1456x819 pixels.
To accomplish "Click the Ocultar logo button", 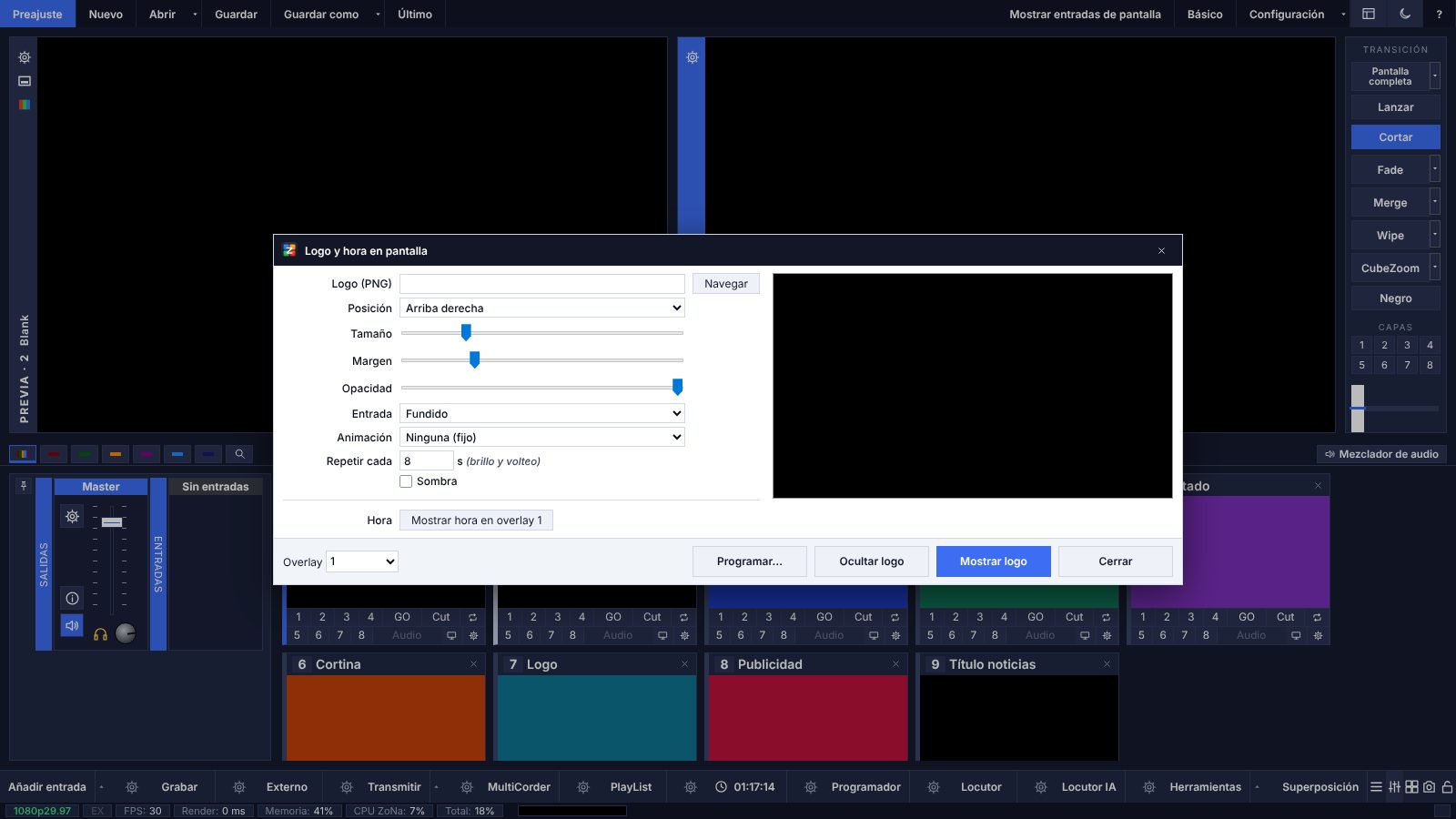I will tap(872, 561).
